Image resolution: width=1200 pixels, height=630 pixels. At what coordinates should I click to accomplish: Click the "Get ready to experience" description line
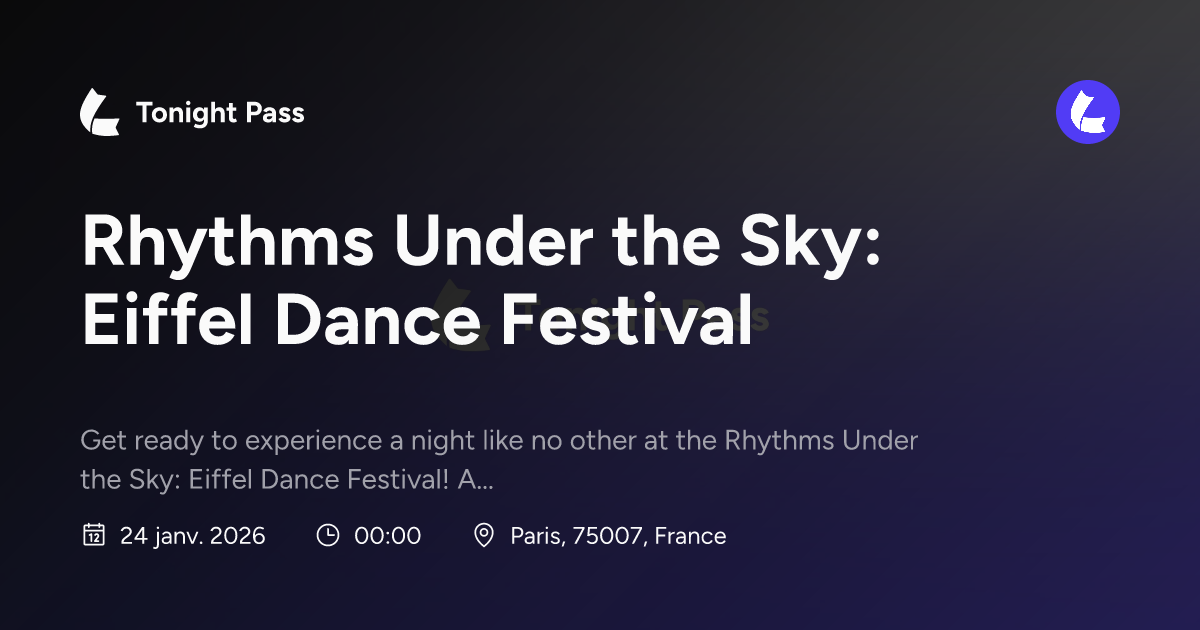click(x=499, y=440)
